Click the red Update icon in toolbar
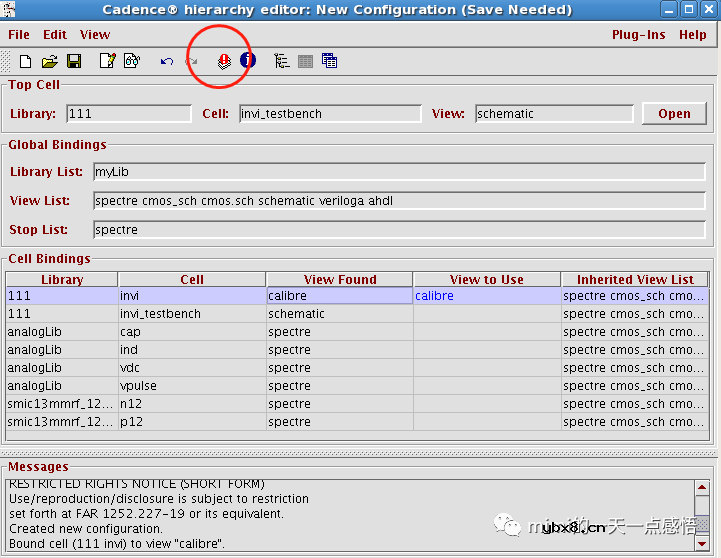The height and width of the screenshot is (558, 721). coord(224,61)
